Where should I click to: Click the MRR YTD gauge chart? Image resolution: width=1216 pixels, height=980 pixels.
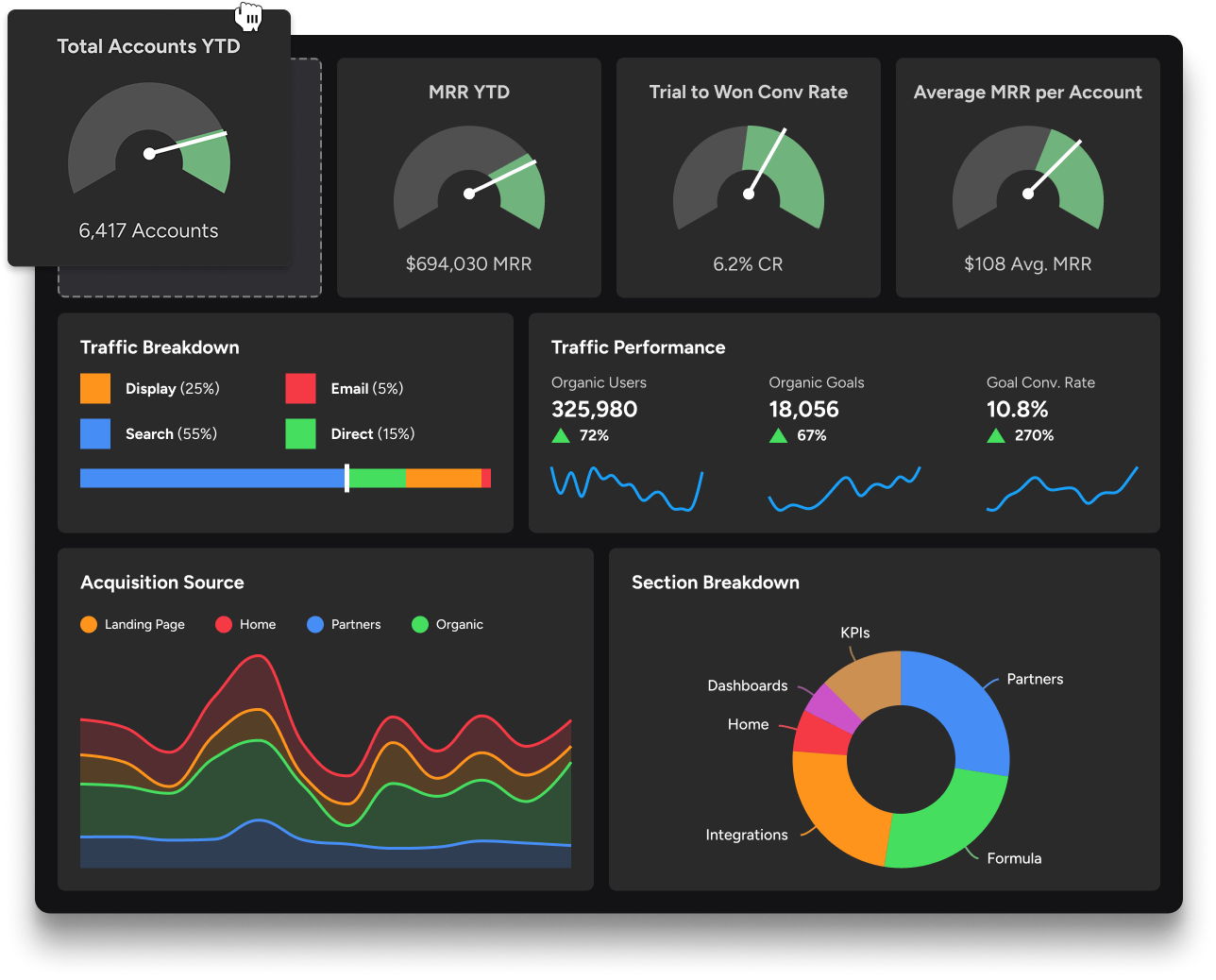click(469, 178)
